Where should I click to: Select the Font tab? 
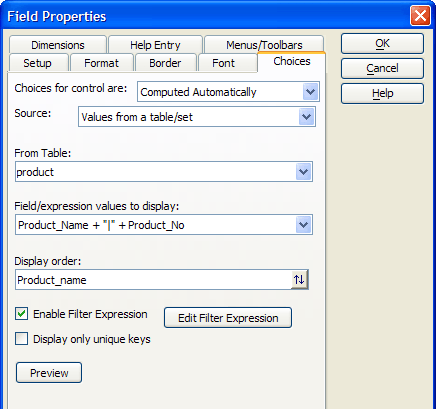(x=224, y=63)
